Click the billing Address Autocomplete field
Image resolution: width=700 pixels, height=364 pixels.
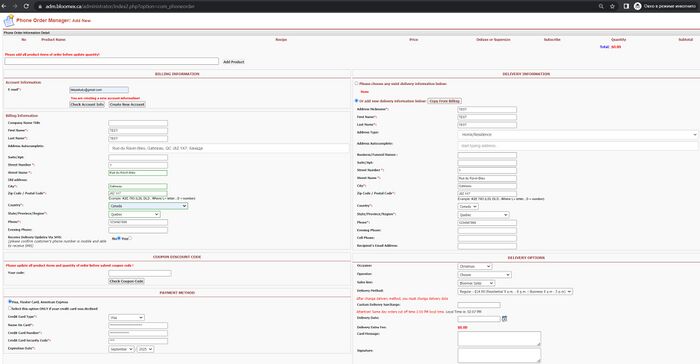click(x=229, y=148)
